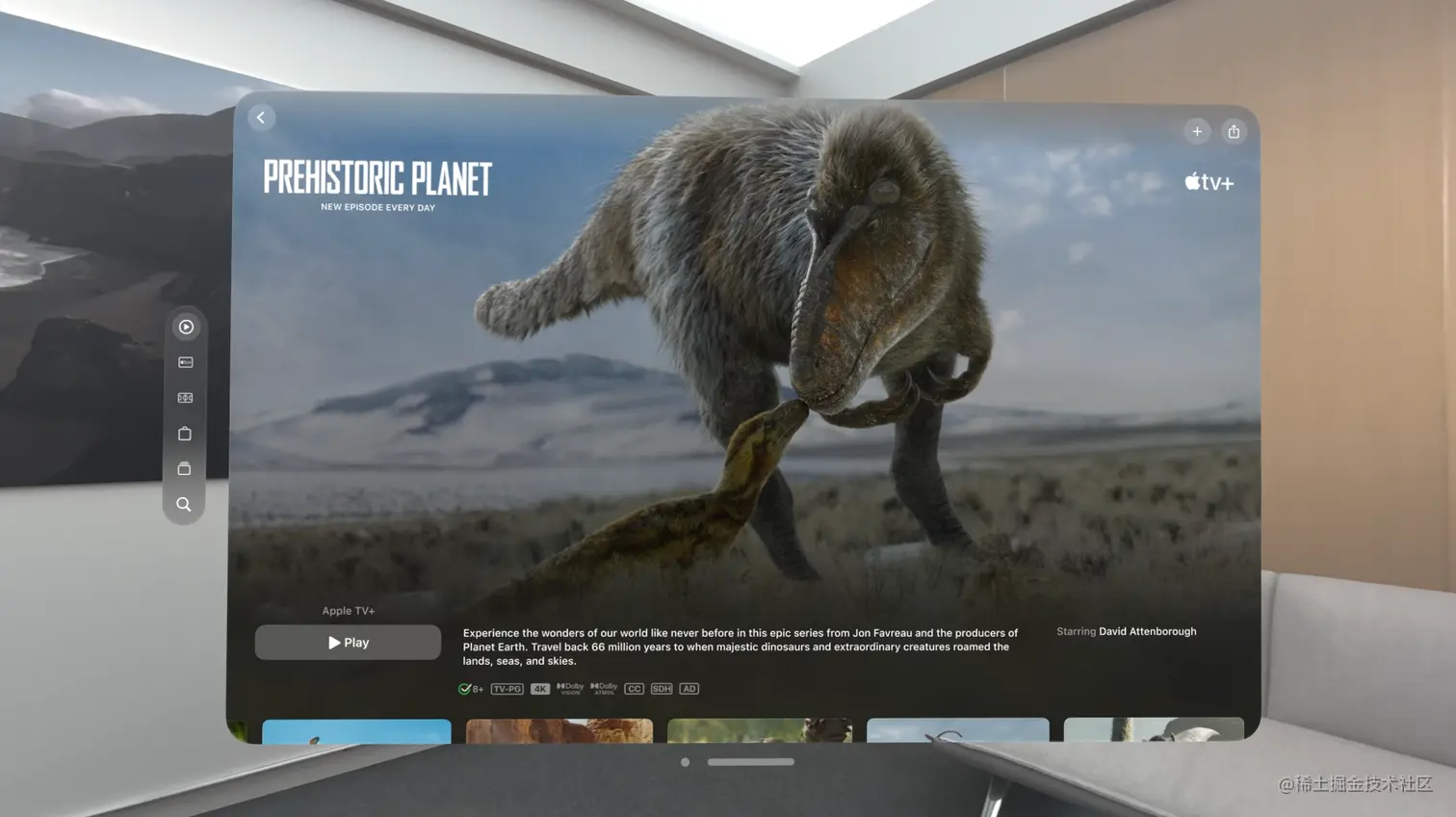Image resolution: width=1456 pixels, height=817 pixels.
Task: Click the Dolby Vision badge
Action: [570, 689]
